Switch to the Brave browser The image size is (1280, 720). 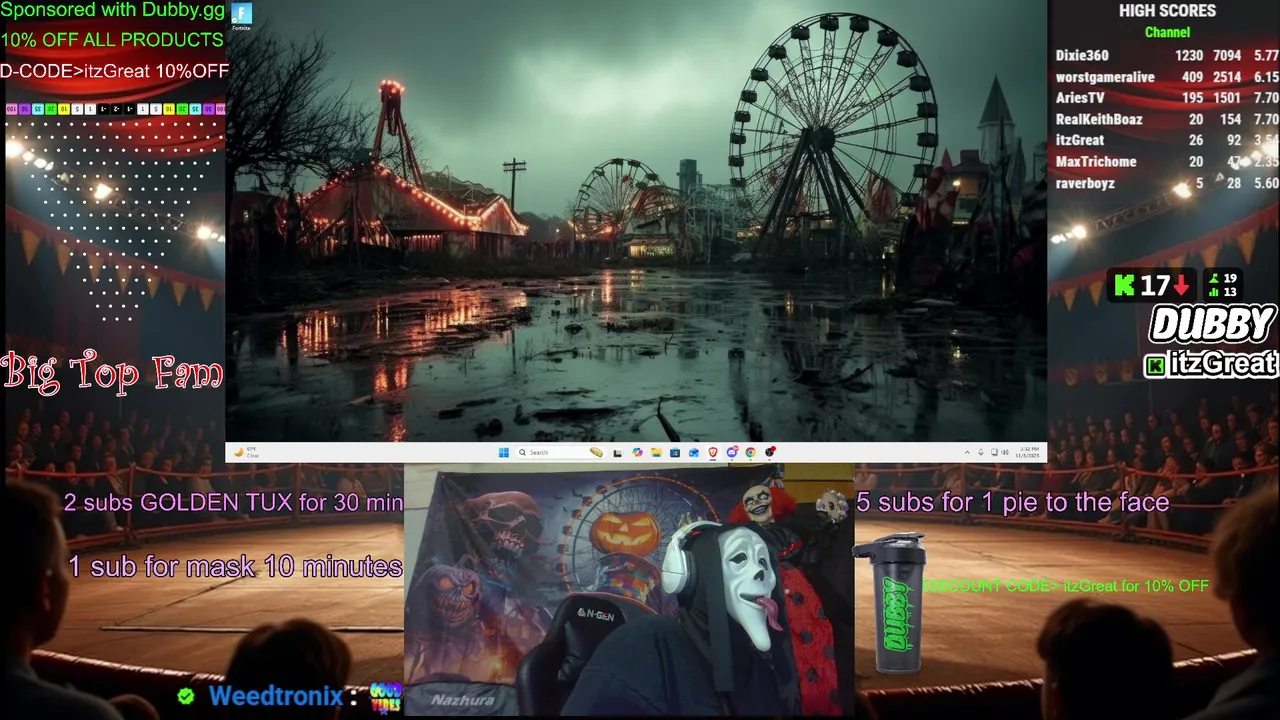coord(713,452)
